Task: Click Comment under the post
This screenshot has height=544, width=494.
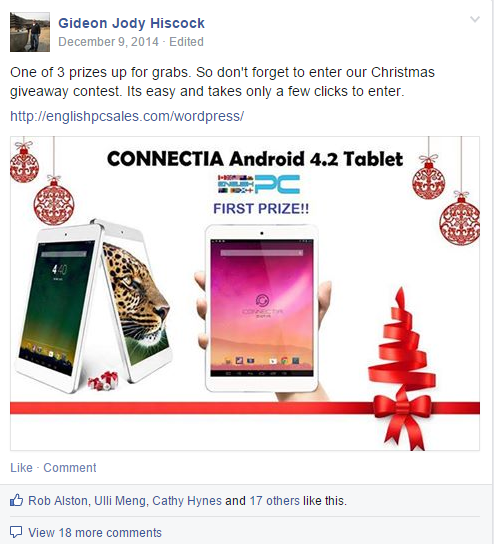Action: point(70,468)
